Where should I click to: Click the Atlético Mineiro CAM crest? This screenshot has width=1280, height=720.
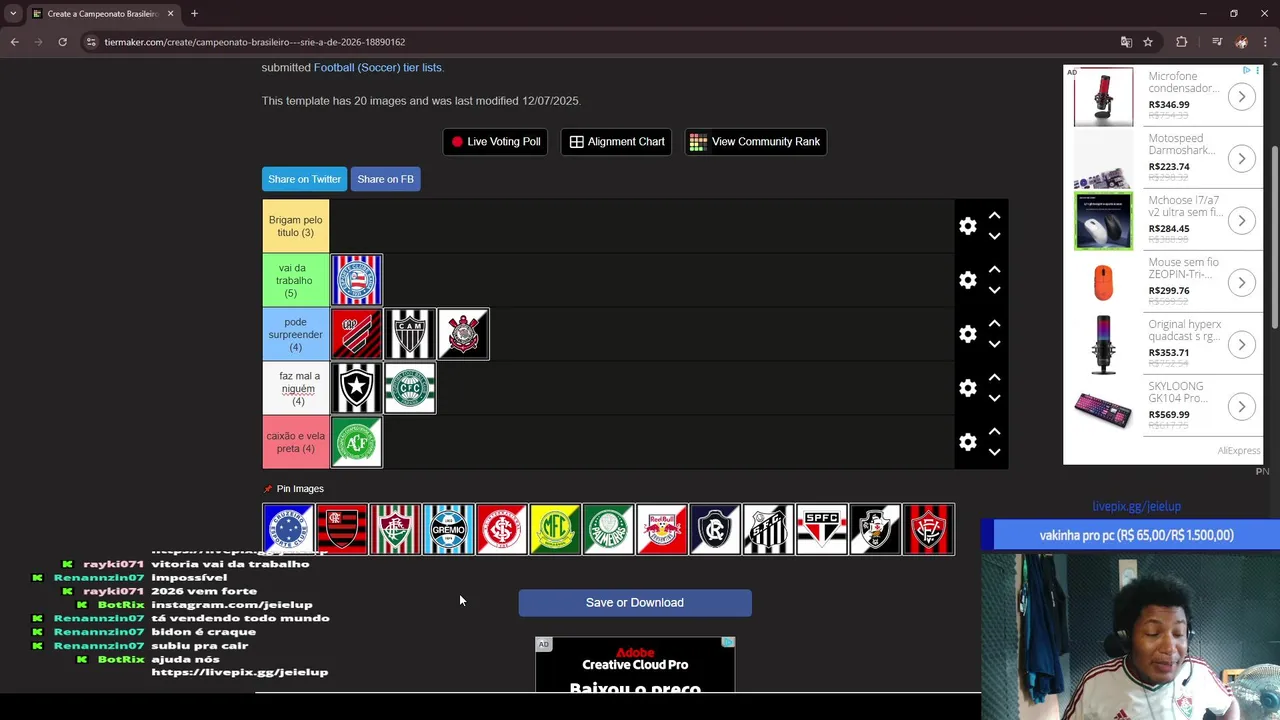pos(410,334)
